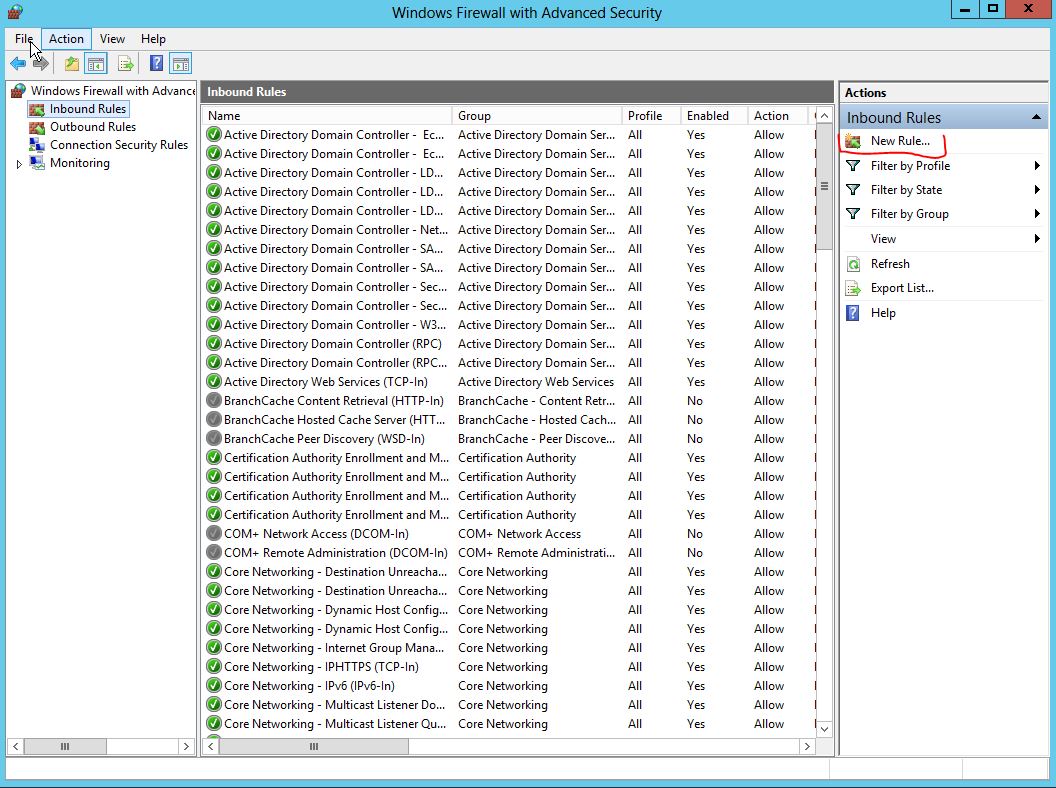The width and height of the screenshot is (1056, 788).
Task: Click the title bar application icon
Action: (x=15, y=11)
